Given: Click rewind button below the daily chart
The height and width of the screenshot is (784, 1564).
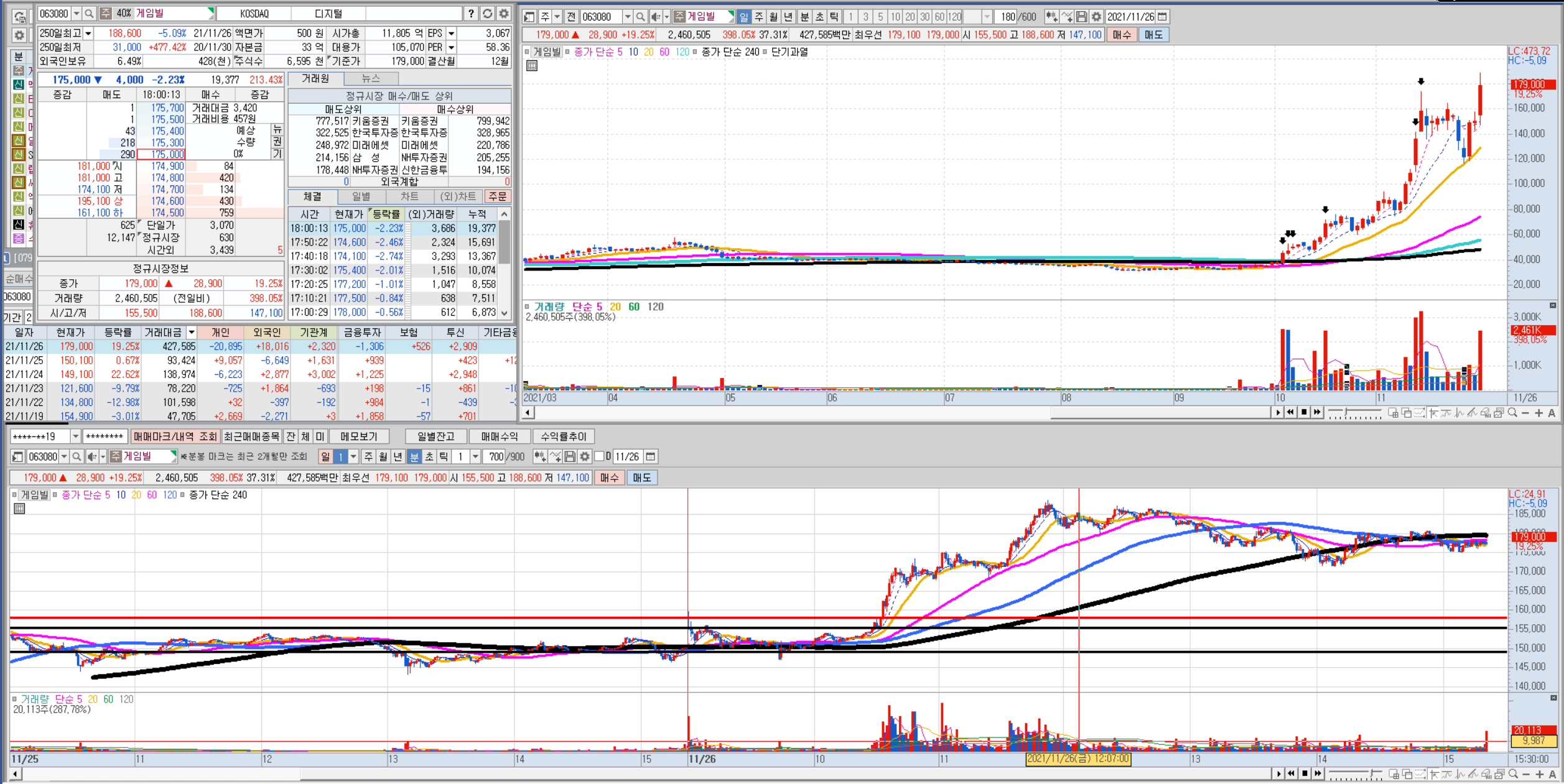Looking at the screenshot, I should (1291, 412).
